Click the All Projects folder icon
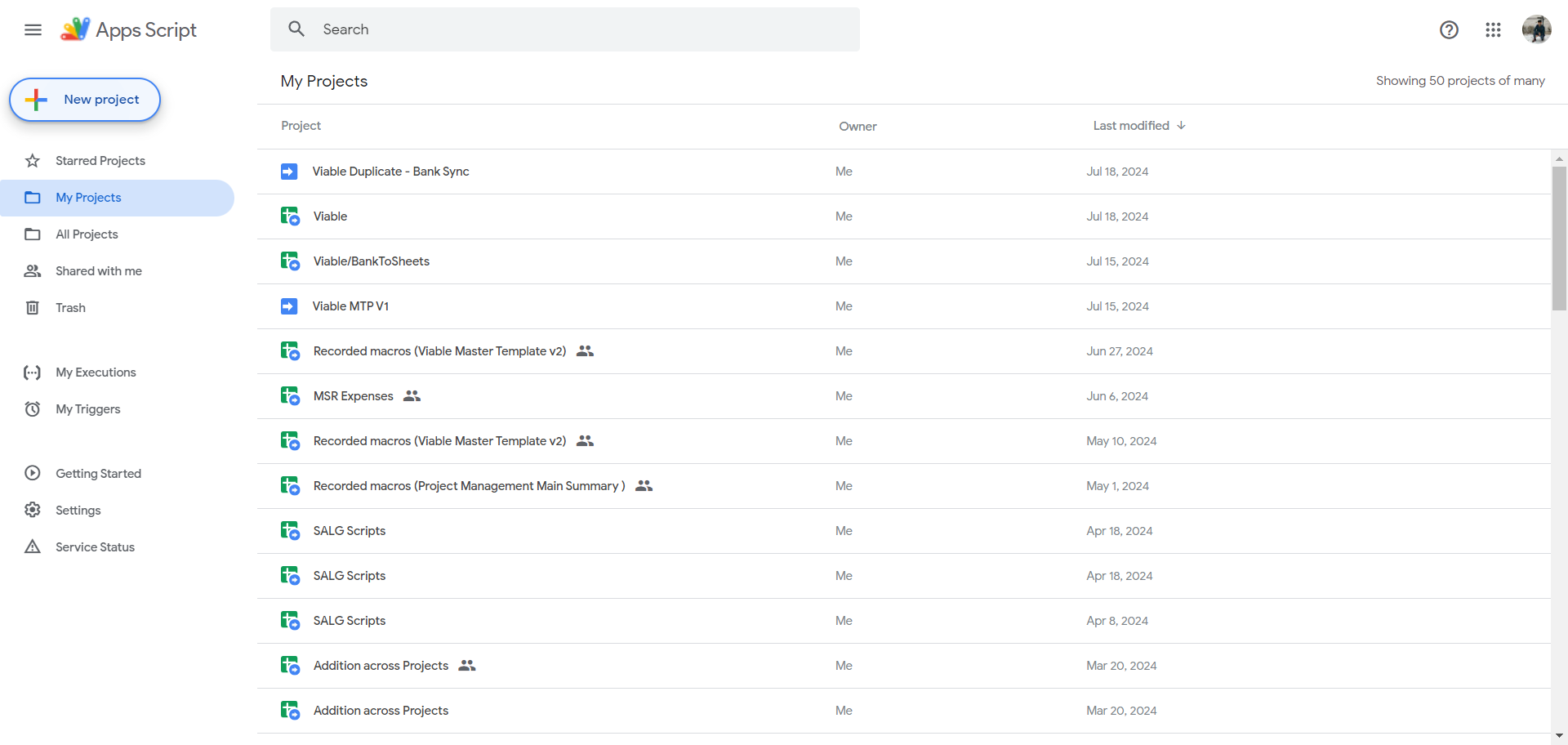The image size is (1568, 745). [33, 234]
